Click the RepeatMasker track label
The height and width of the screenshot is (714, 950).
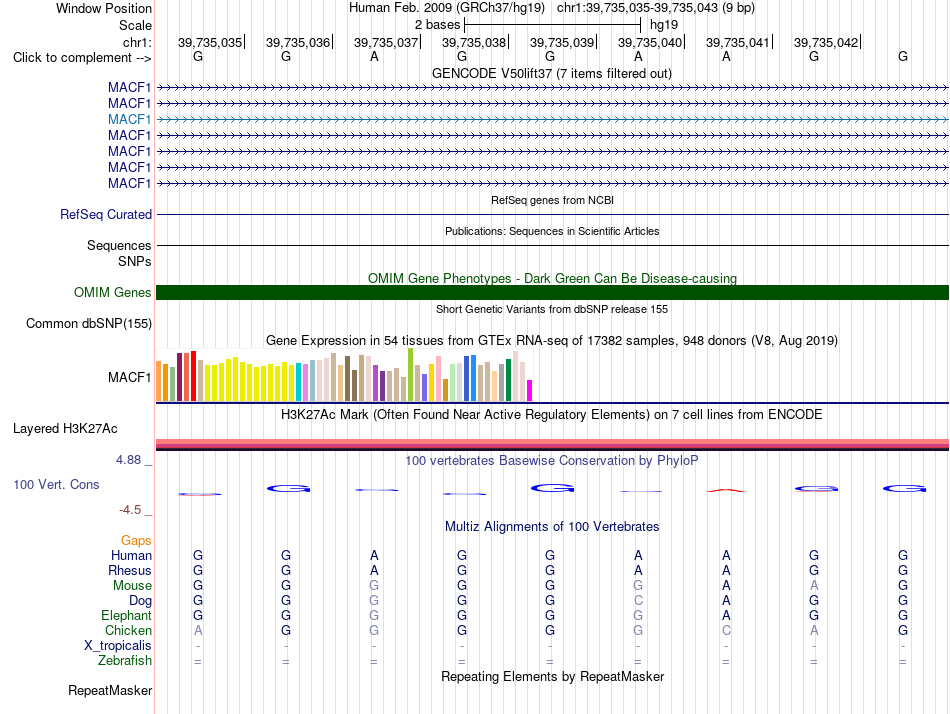tap(110, 691)
